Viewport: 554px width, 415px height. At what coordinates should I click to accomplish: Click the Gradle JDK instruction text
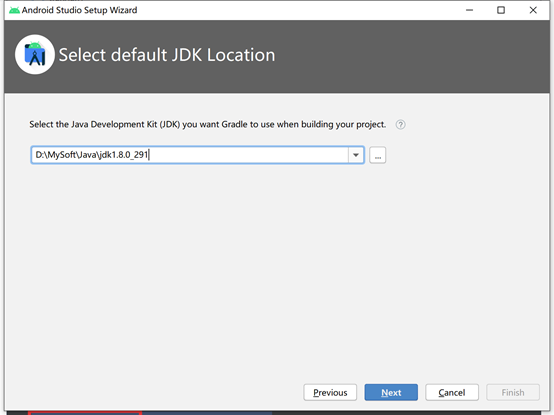coord(207,125)
